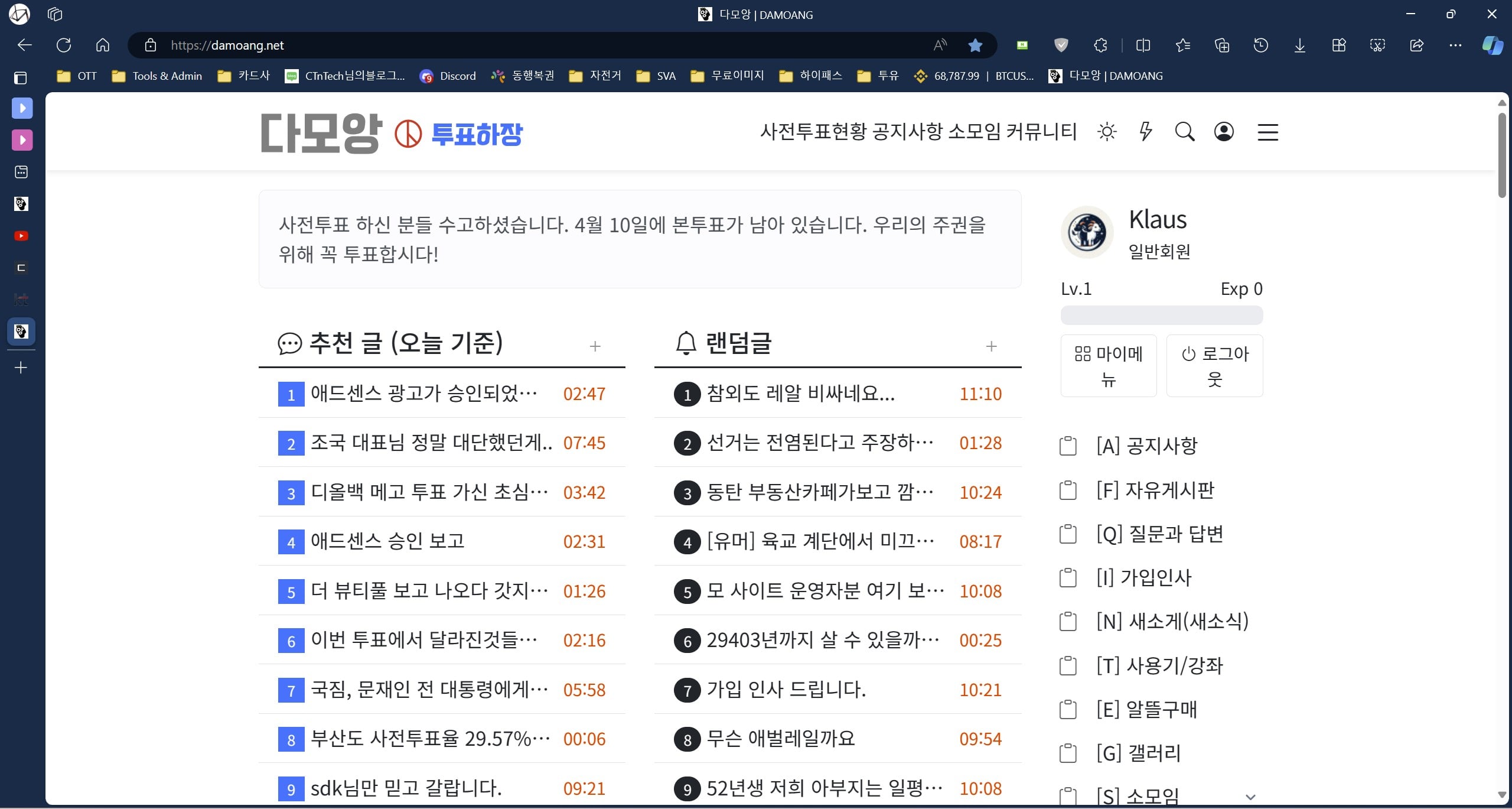Open the OTT bookmarks folder
The width and height of the screenshot is (1512, 809).
pyautogui.click(x=77, y=76)
